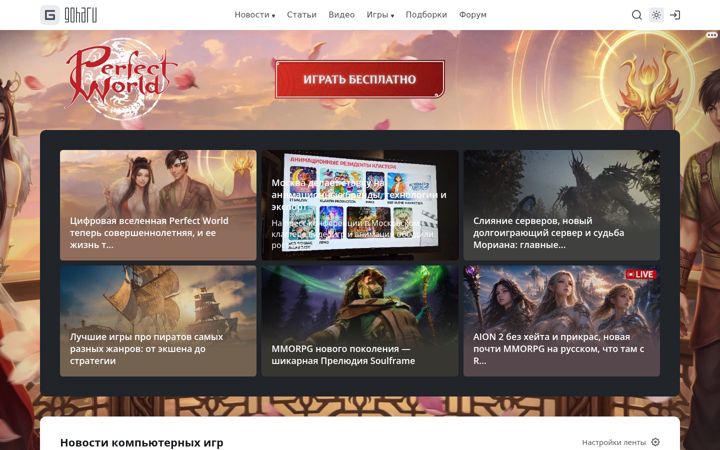
Task: Open the Статьи menu item
Action: pos(302,15)
